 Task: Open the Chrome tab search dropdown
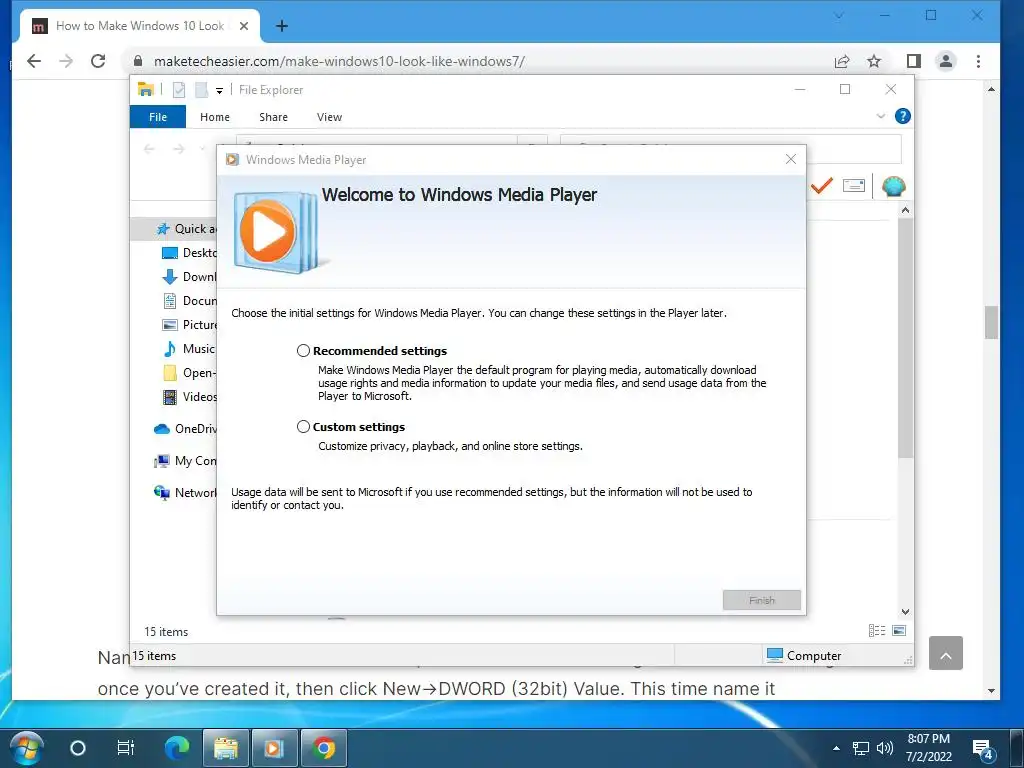pyautogui.click(x=839, y=16)
